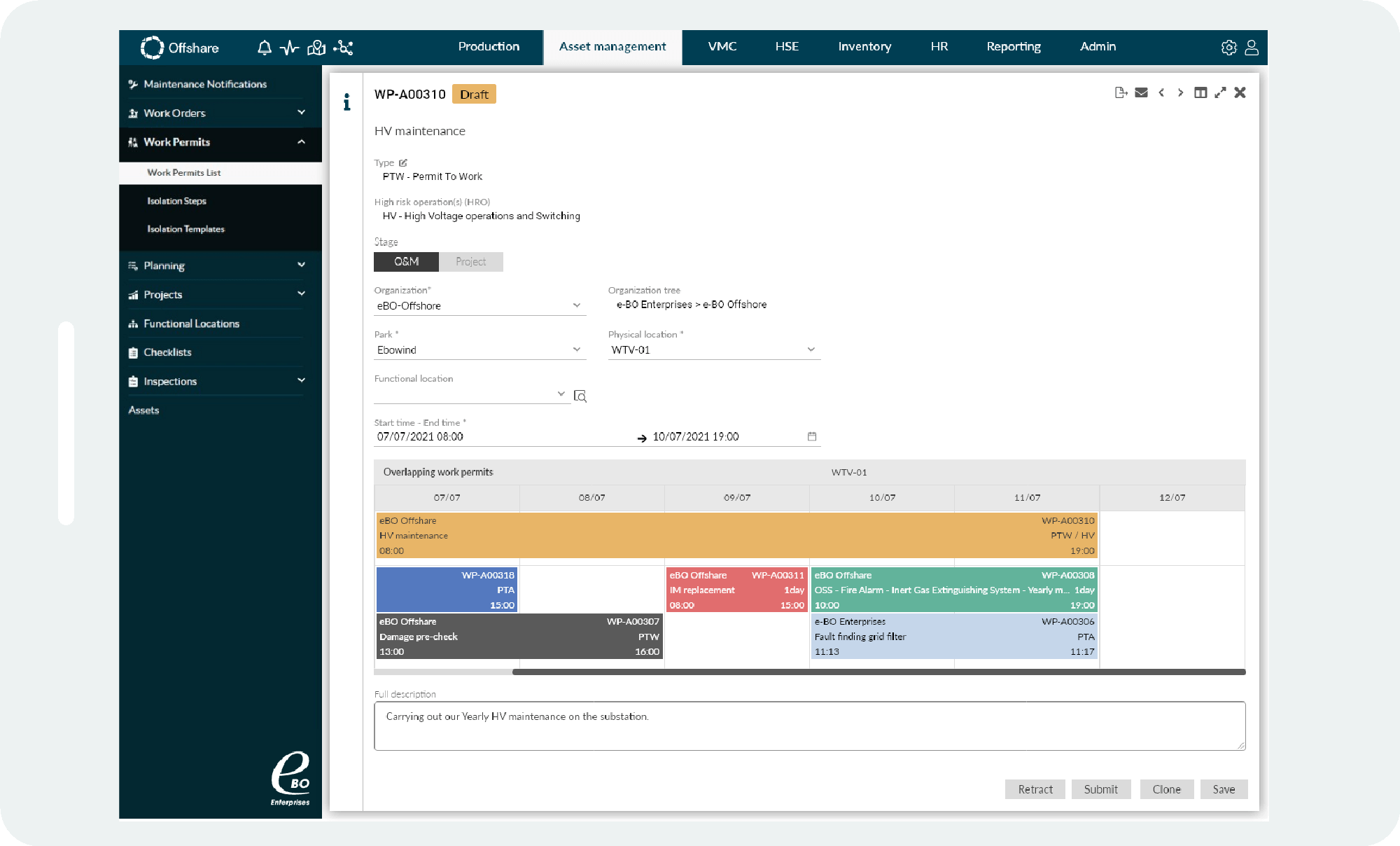Expand Planning menu chevron
Viewport: 1400px width, 846px height.
tap(302, 265)
